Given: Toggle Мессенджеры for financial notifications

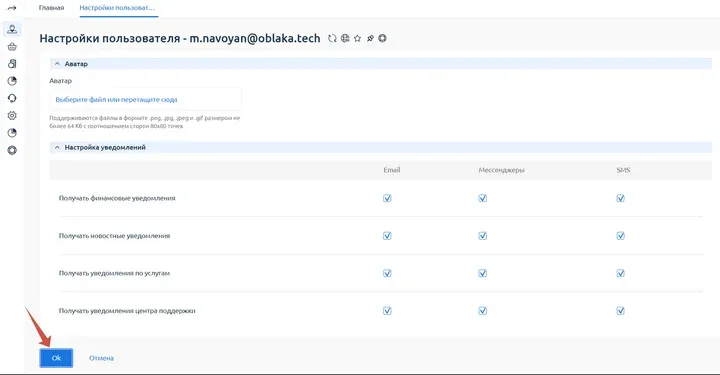Looking at the screenshot, I should 483,198.
